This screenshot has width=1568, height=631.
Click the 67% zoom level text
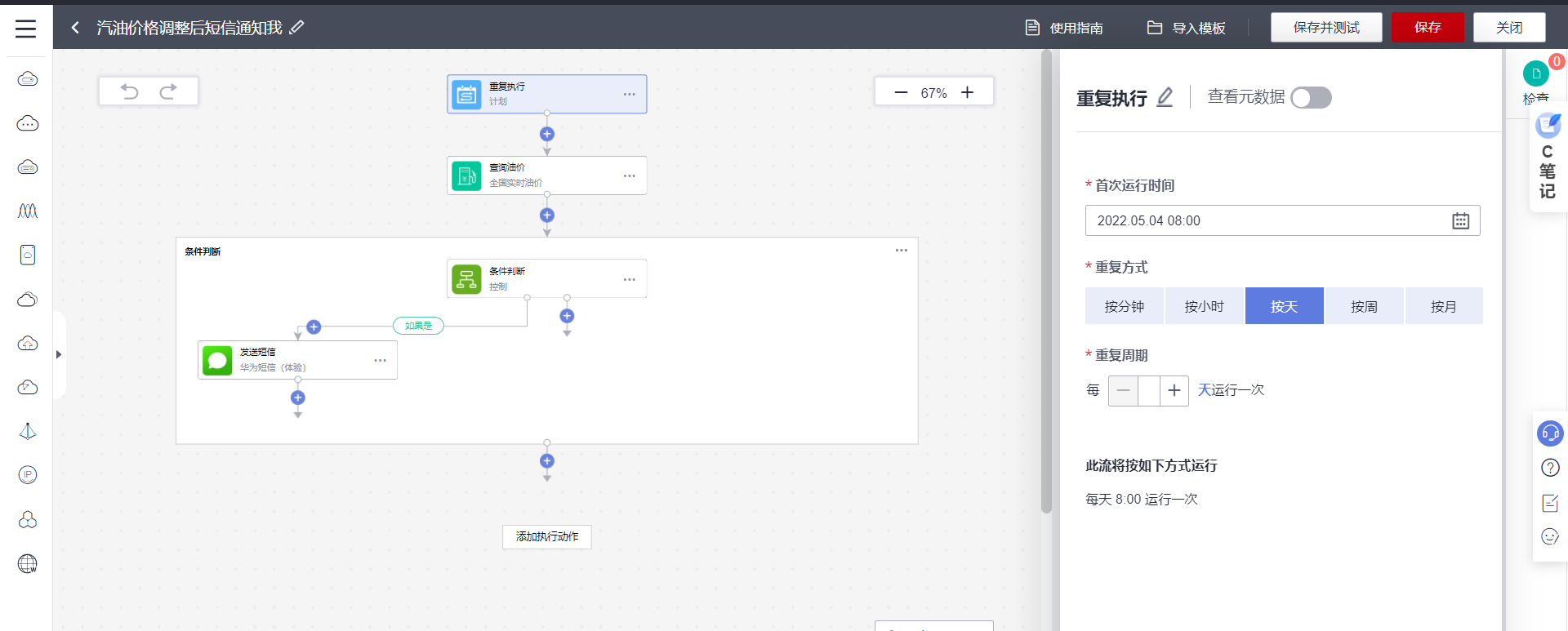(934, 93)
